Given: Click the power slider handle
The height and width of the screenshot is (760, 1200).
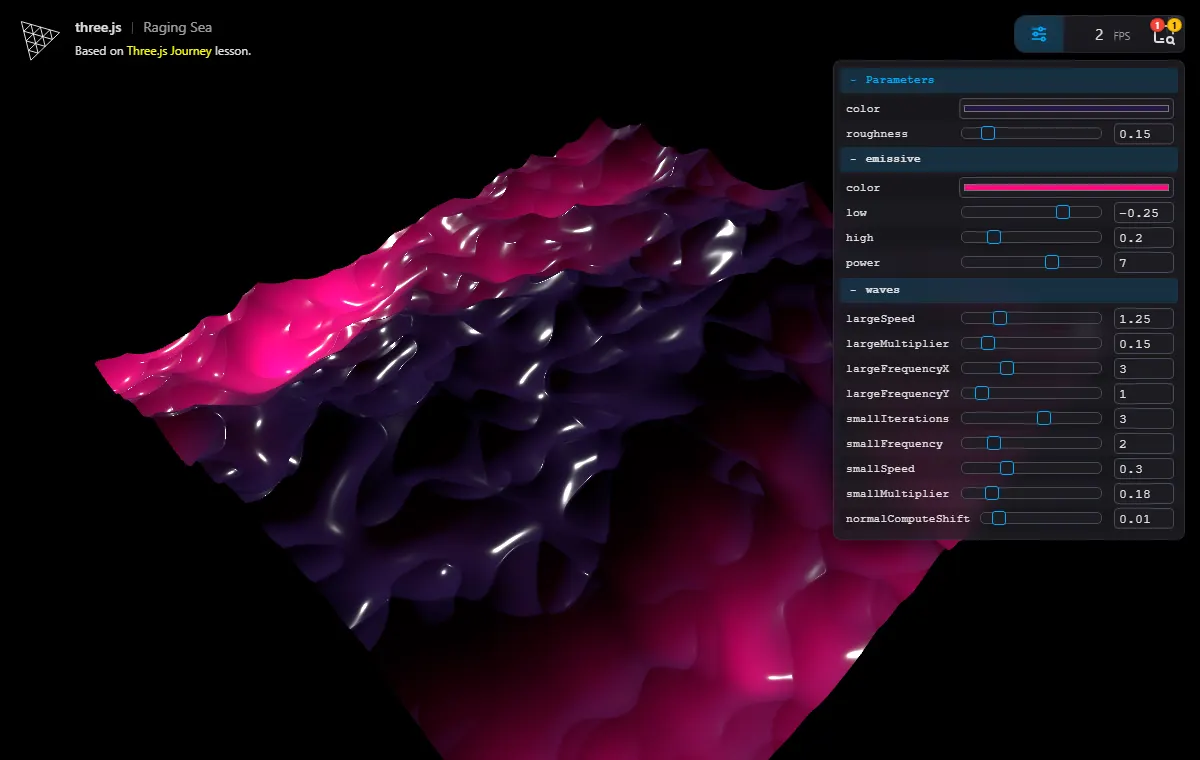Looking at the screenshot, I should click(x=1051, y=263).
